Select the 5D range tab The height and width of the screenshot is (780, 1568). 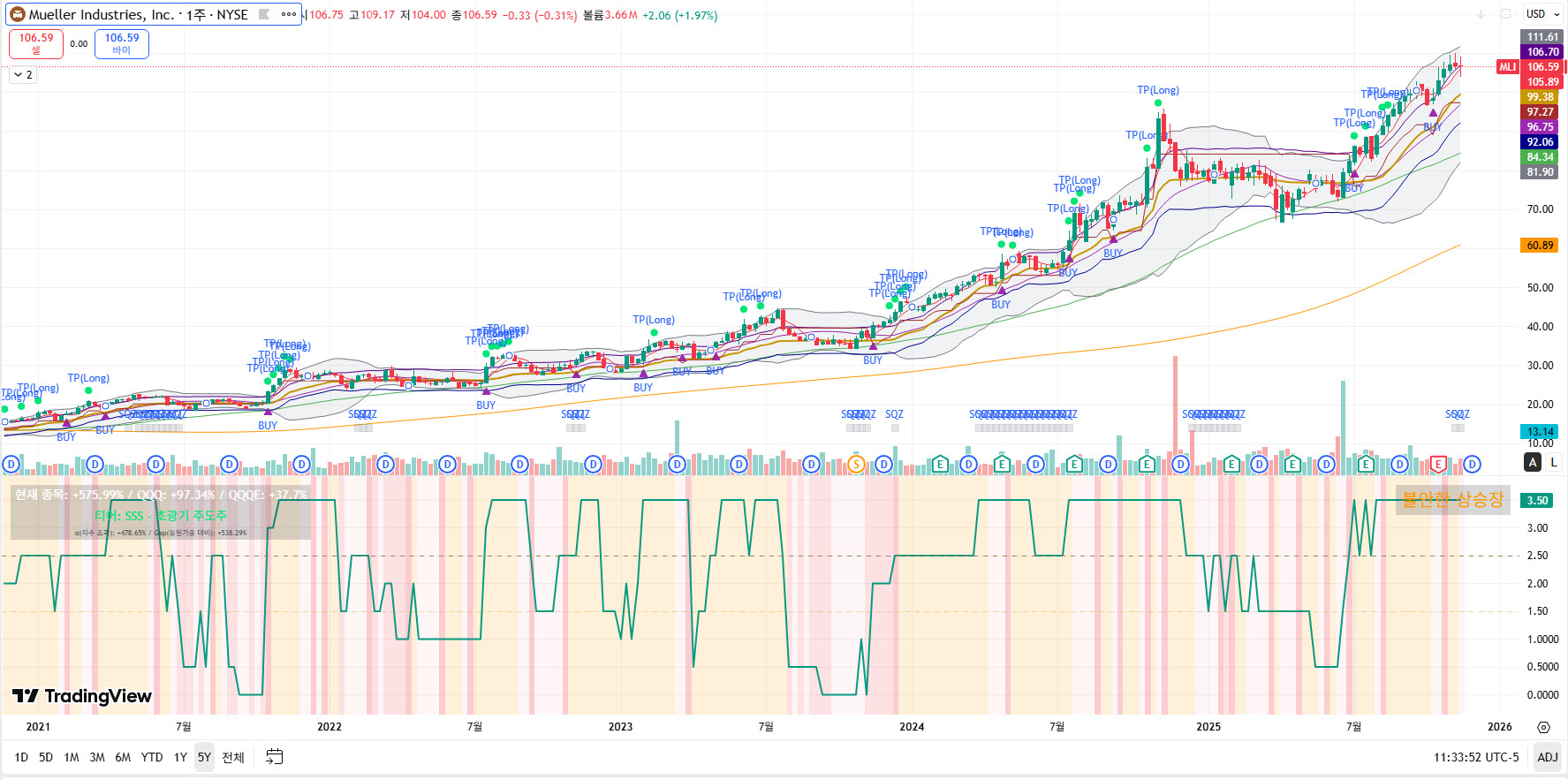[46, 757]
